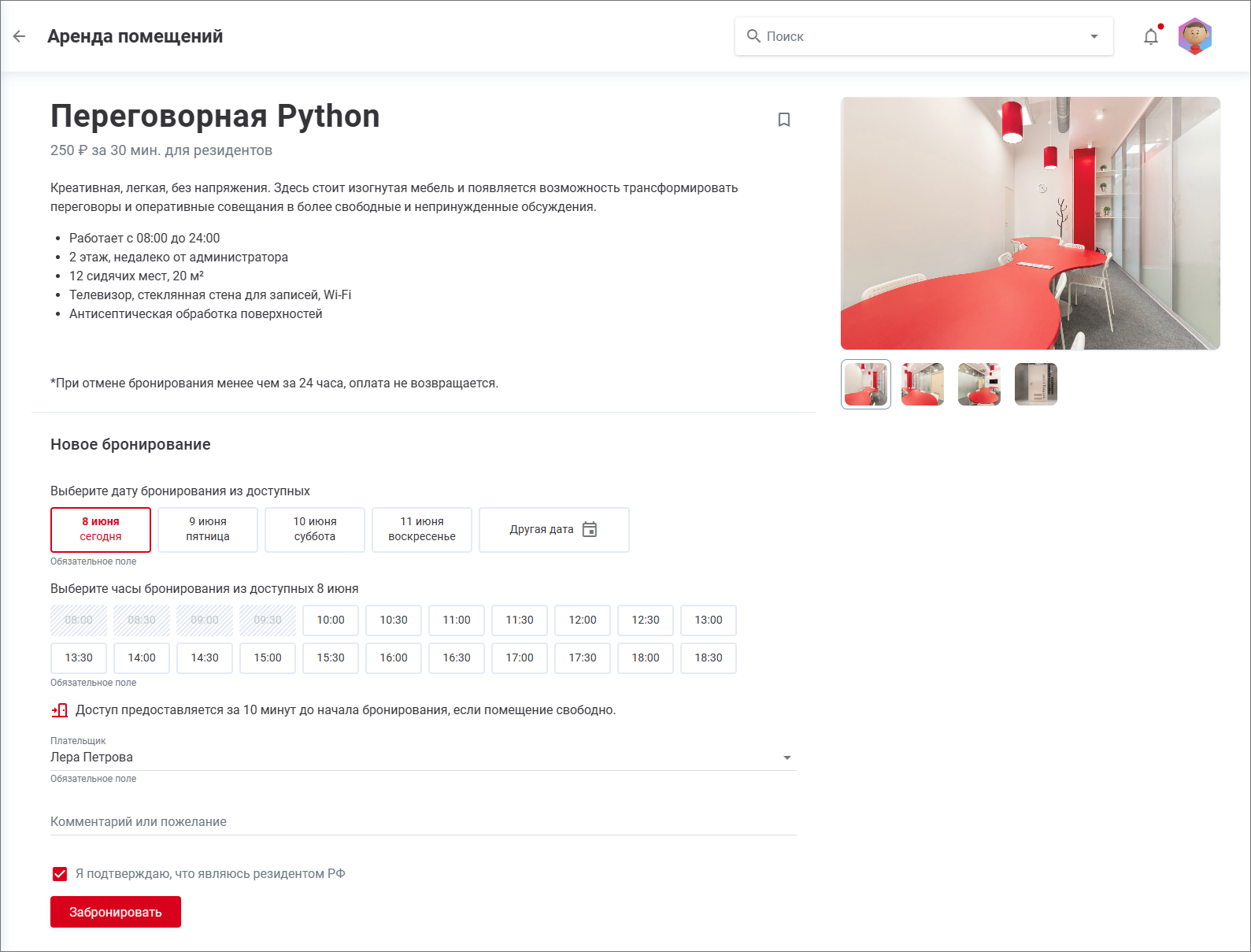Bookmark the Переговорная Python room
Screen dimensions: 1251x952
point(784,120)
